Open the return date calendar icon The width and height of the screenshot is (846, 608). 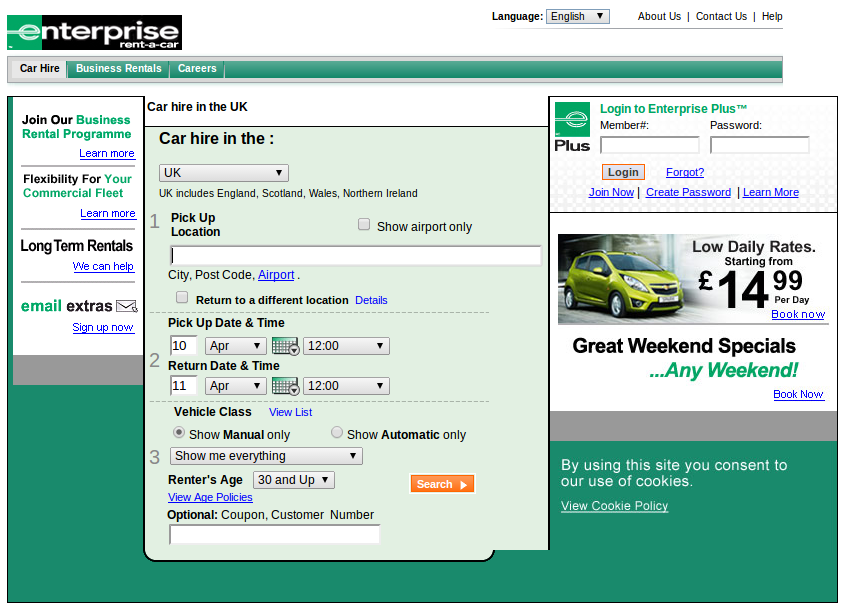tap(285, 386)
